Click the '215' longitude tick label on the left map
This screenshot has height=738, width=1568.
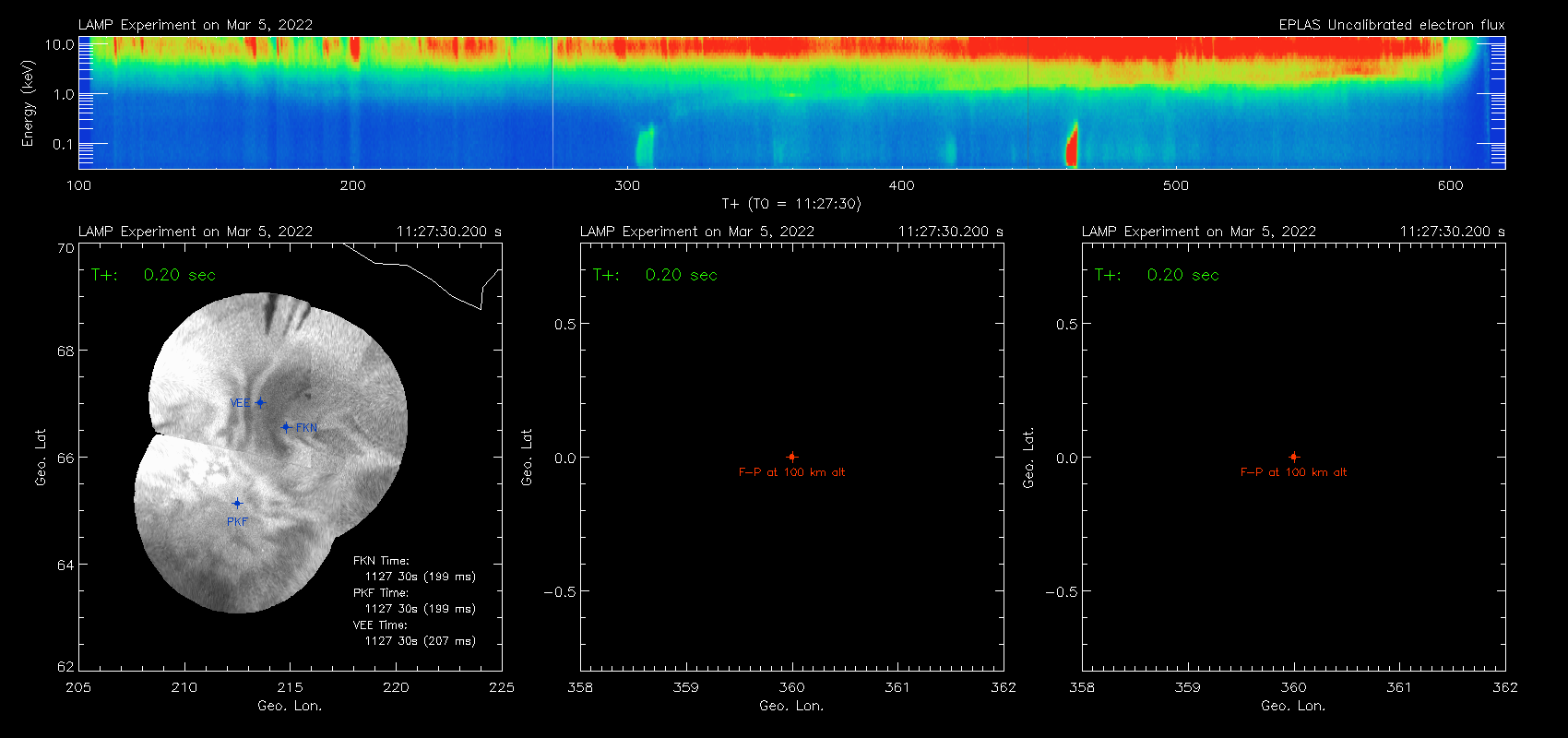tap(290, 687)
